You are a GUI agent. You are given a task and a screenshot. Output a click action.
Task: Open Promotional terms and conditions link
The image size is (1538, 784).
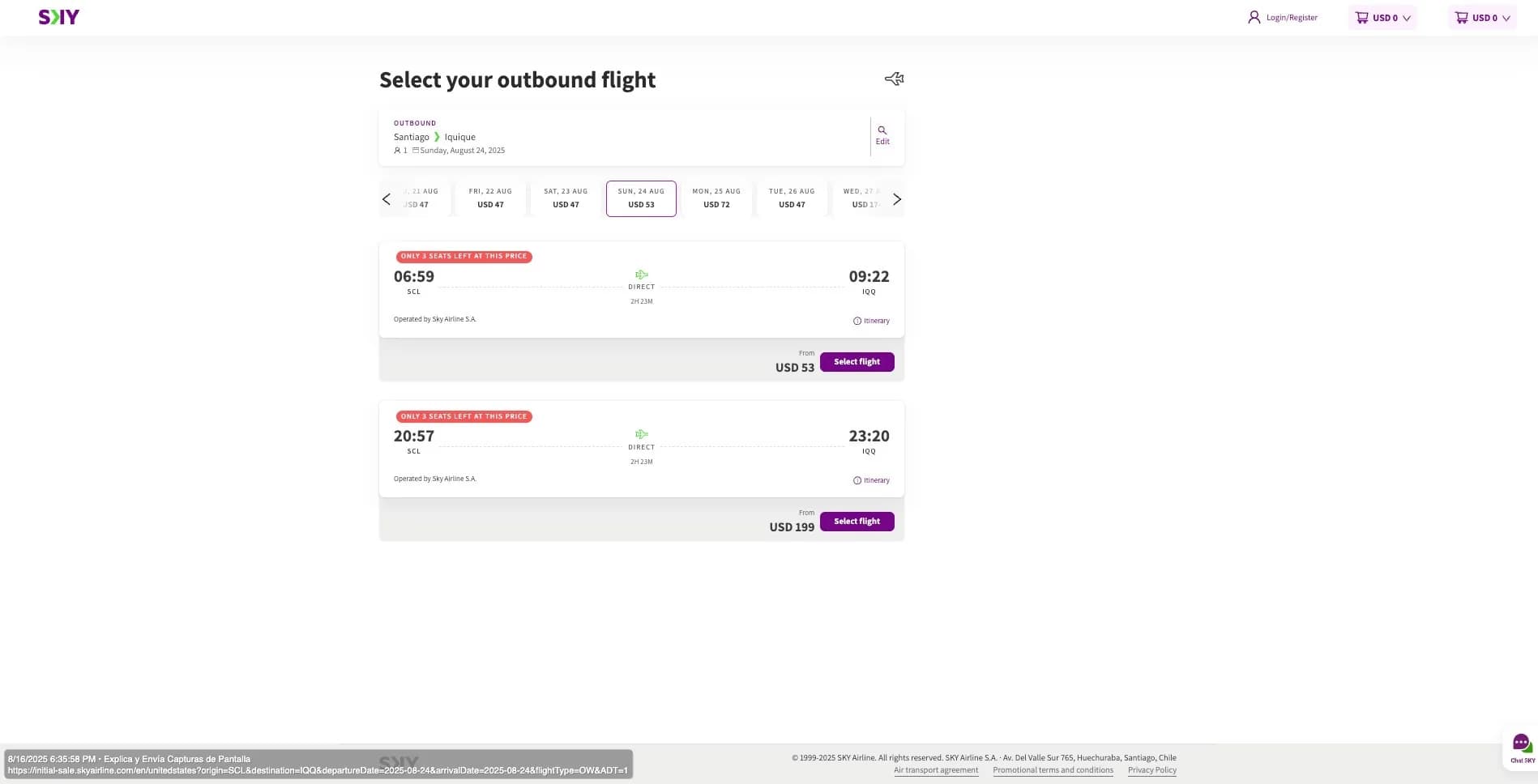(x=1053, y=770)
